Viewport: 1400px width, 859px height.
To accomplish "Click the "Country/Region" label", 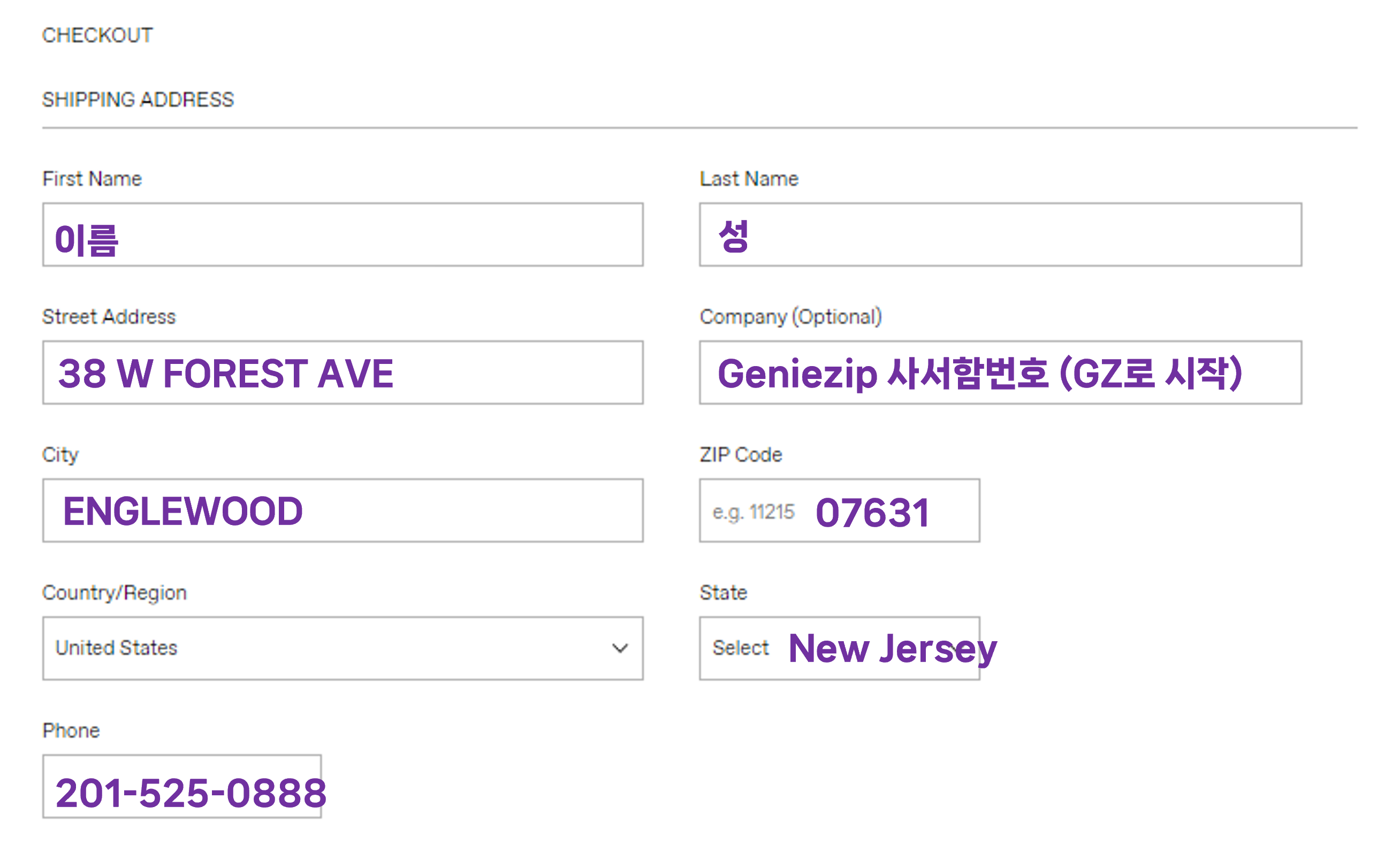I will pyautogui.click(x=114, y=593).
